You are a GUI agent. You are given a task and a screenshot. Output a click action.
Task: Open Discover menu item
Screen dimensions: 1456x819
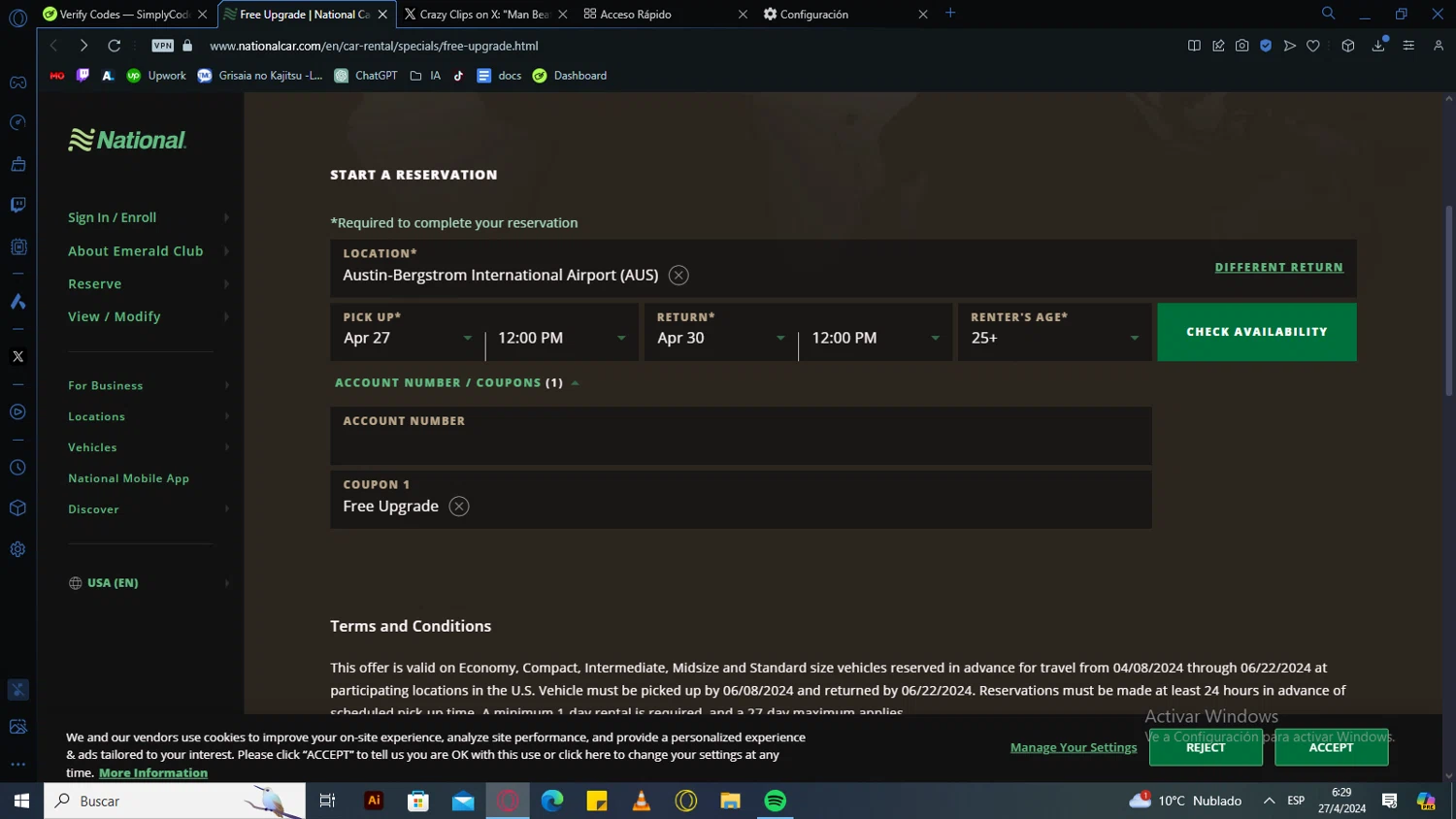coord(149,509)
